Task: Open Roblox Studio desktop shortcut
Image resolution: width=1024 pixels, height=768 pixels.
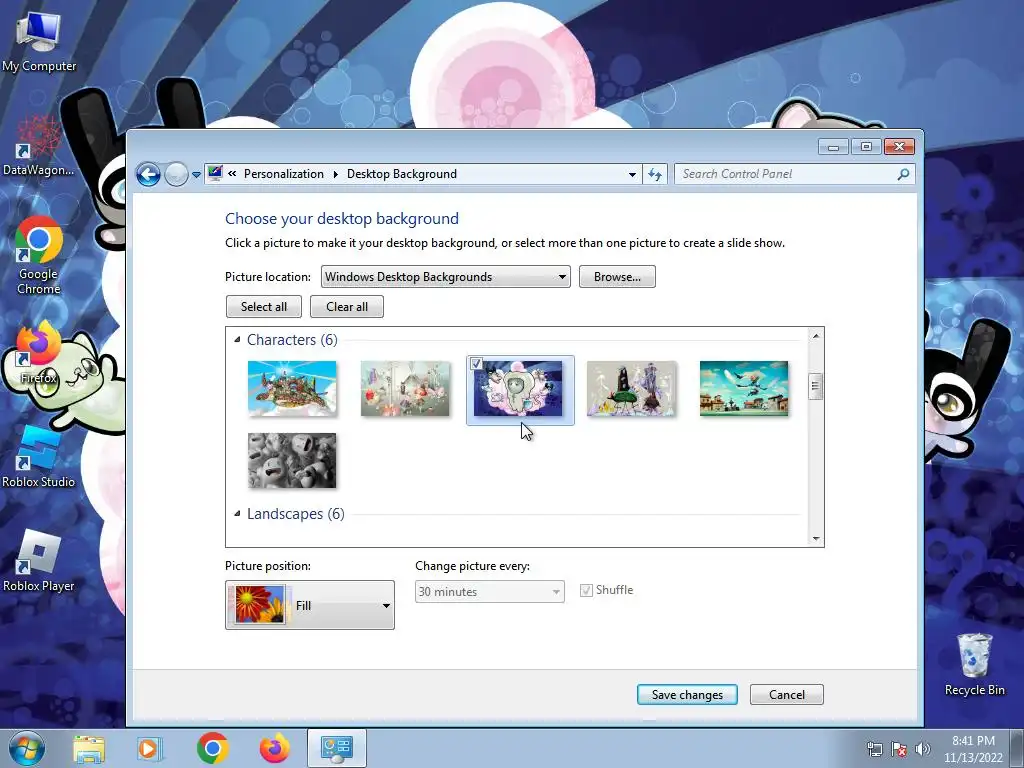Action: pos(39,456)
